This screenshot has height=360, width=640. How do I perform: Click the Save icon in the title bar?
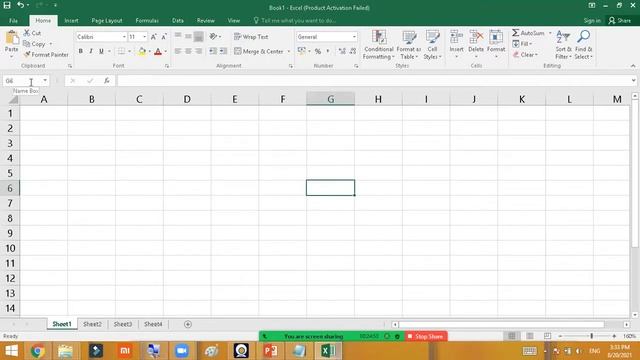pos(7,5)
